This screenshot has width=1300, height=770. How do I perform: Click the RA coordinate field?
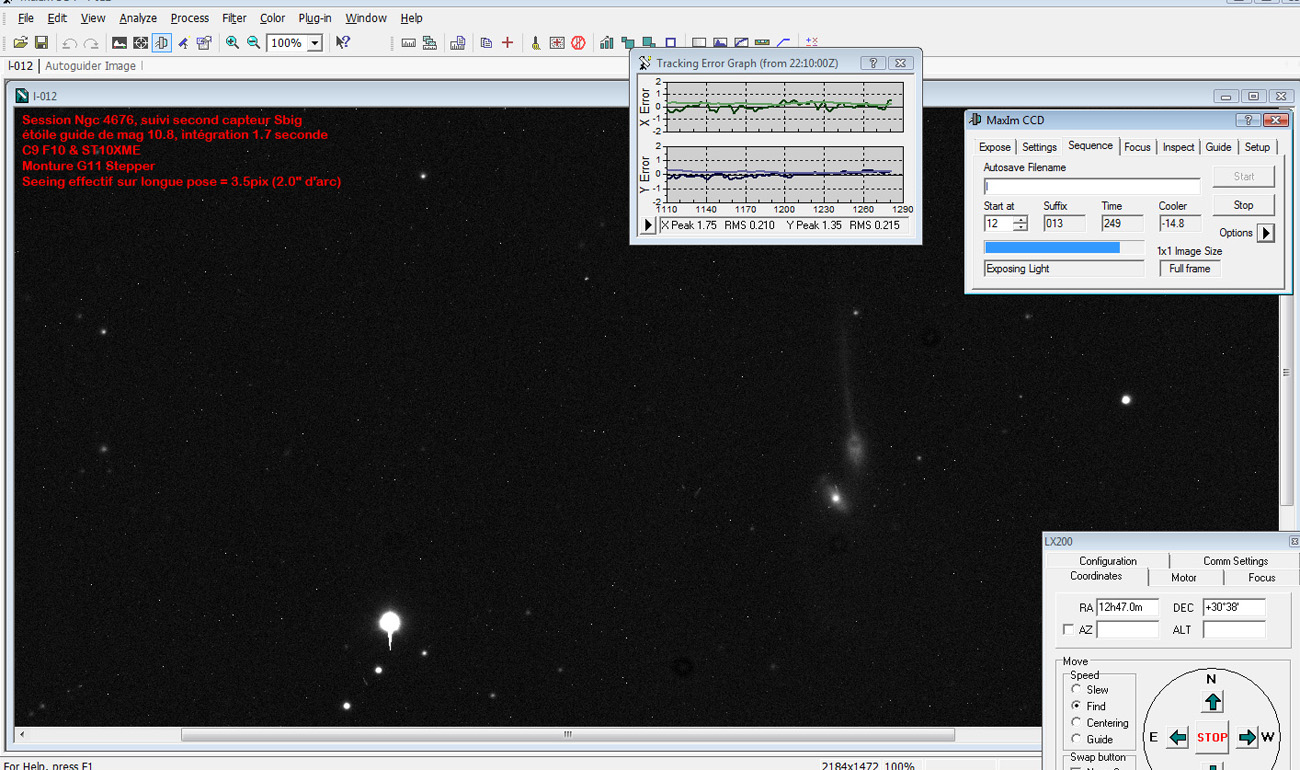(1127, 607)
